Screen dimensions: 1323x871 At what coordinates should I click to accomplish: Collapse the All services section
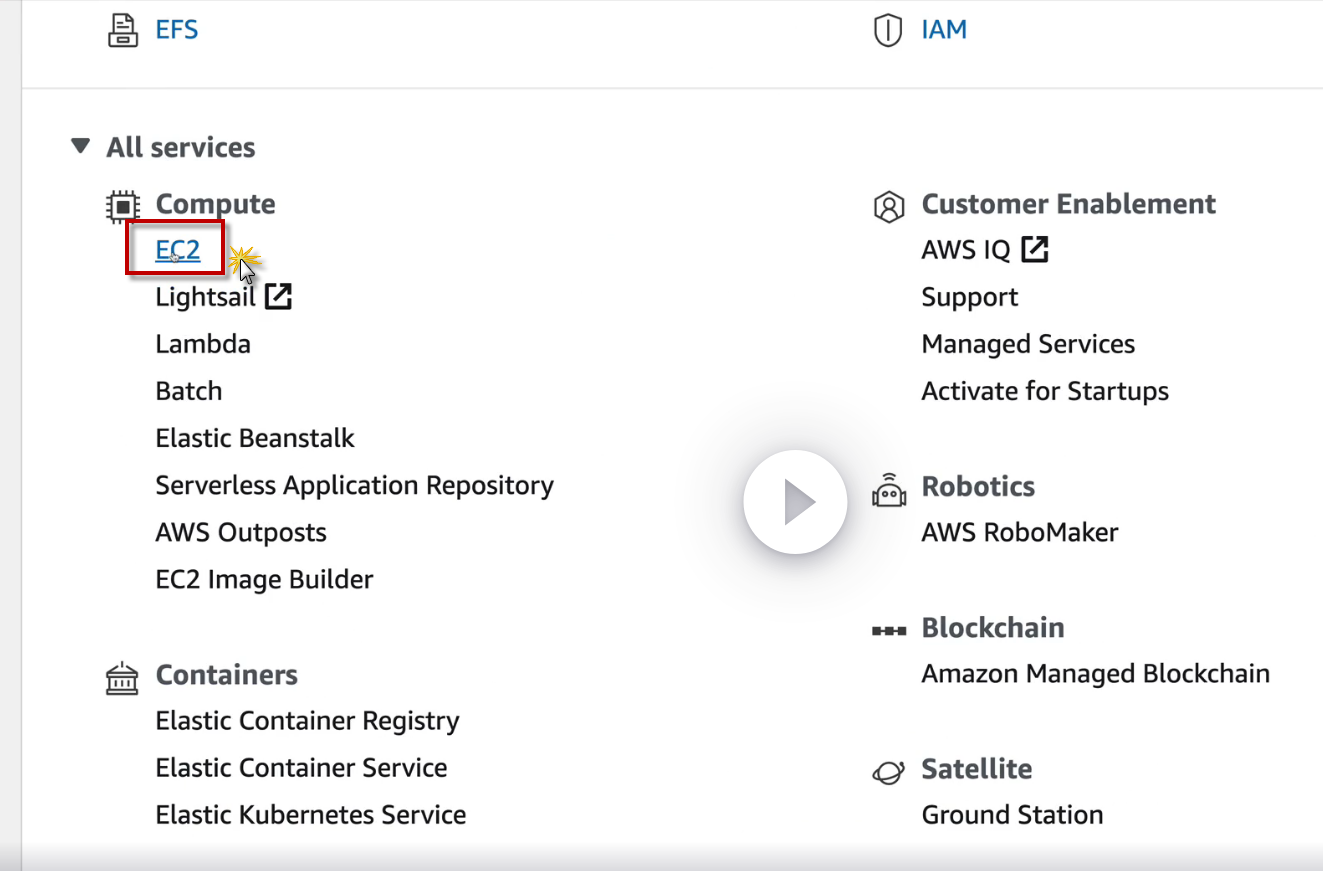(81, 147)
